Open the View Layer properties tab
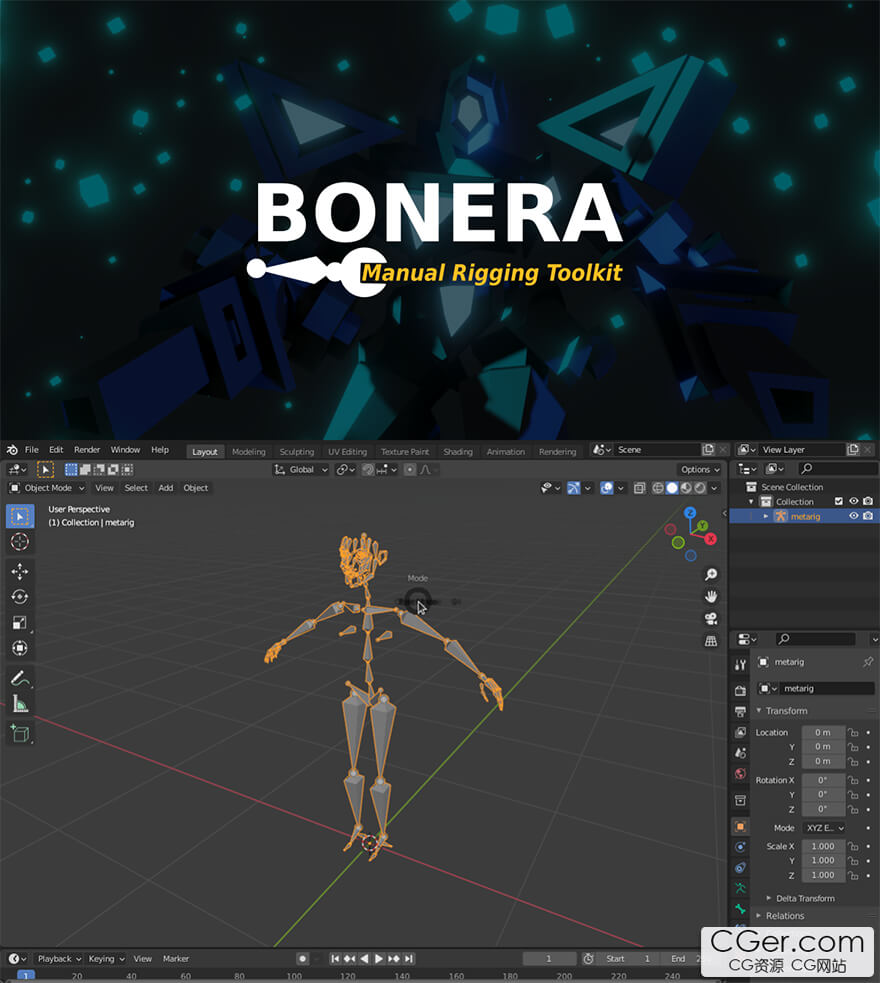880x983 pixels. click(740, 732)
